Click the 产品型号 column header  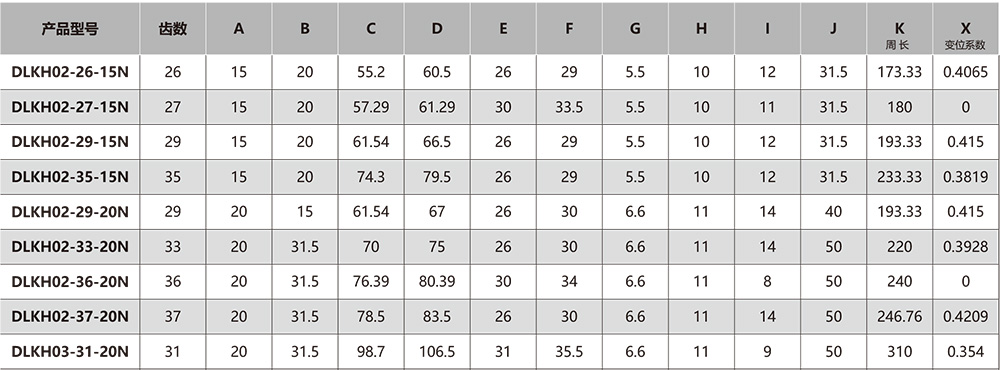[70, 29]
